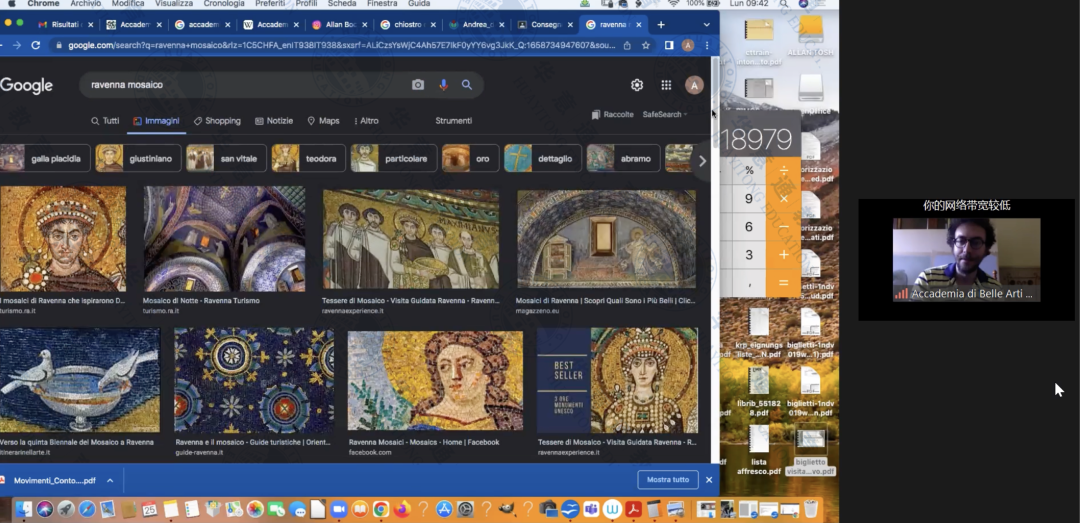Screen dimensions: 1080x523
Task: Open Raccolte collections link
Action: tap(612, 114)
